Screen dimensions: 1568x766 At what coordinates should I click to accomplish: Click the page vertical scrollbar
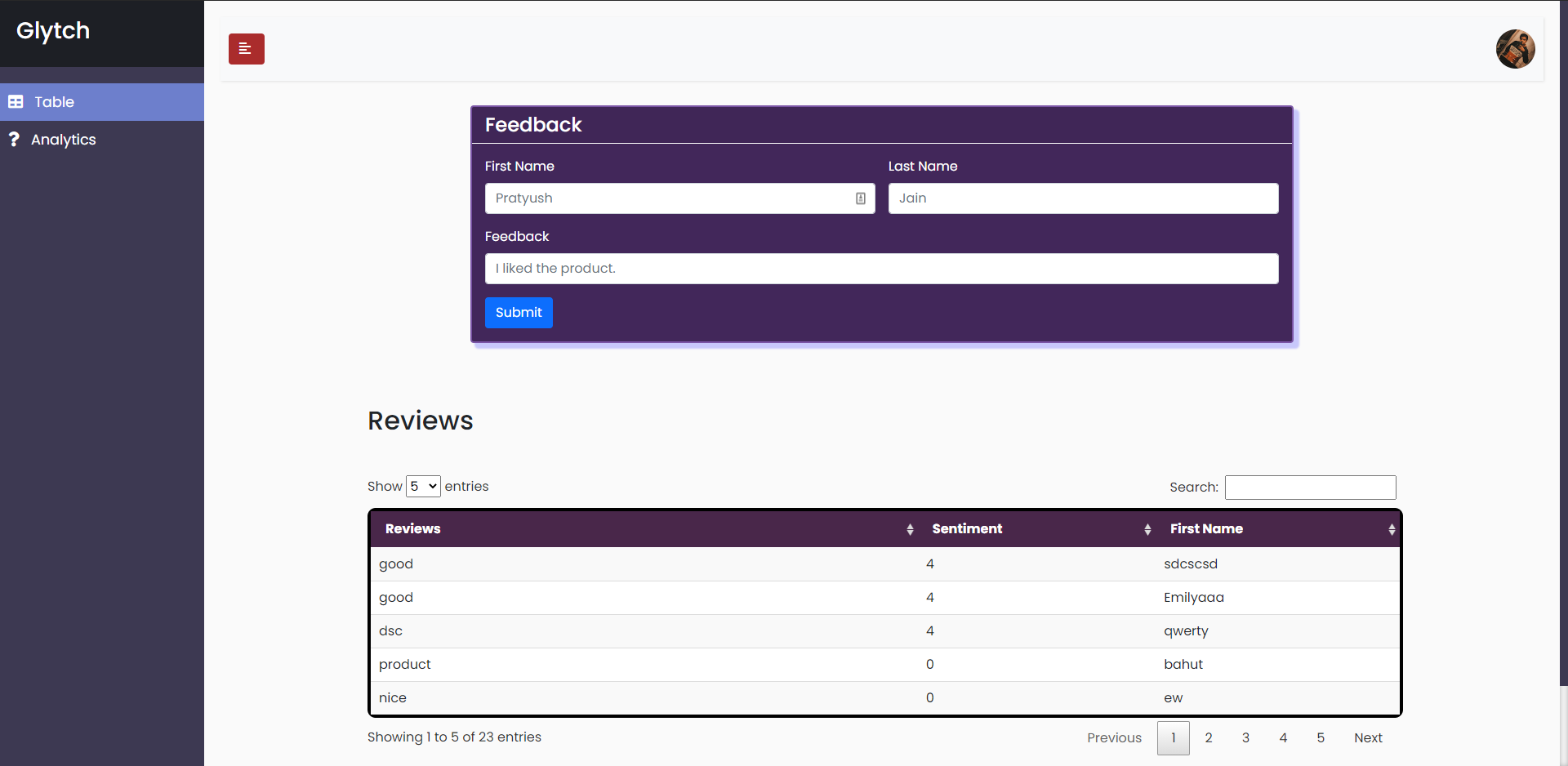[1563, 343]
